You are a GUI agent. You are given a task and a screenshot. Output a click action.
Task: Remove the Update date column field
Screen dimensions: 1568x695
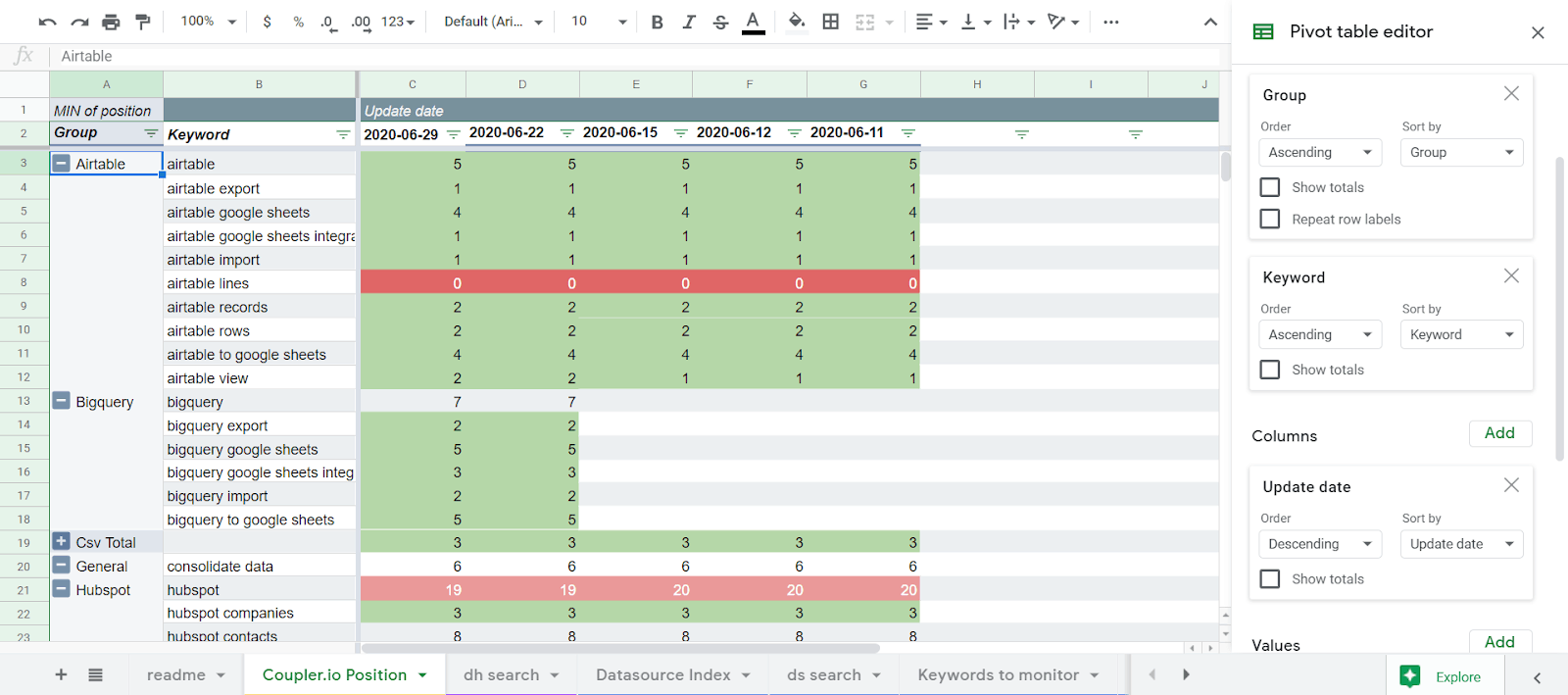1511,485
